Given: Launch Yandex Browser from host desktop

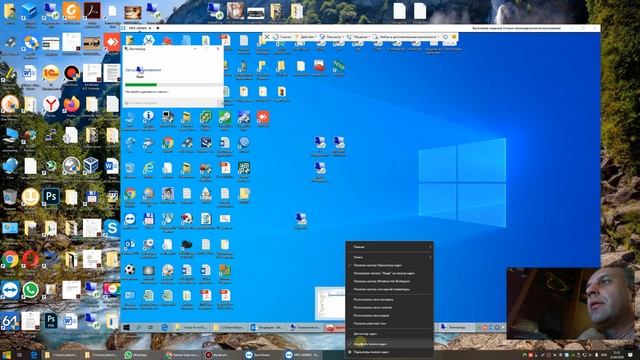Looking at the screenshot, I should pyautogui.click(x=51, y=104).
